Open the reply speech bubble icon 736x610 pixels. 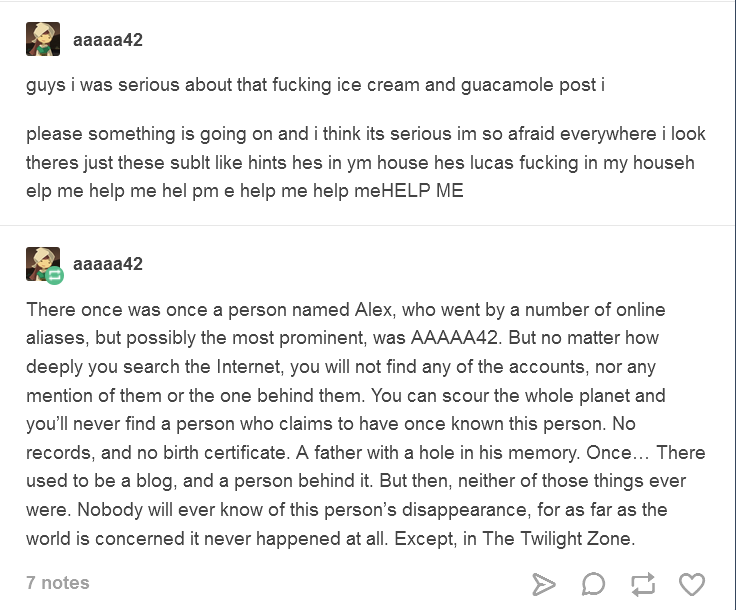(x=593, y=584)
